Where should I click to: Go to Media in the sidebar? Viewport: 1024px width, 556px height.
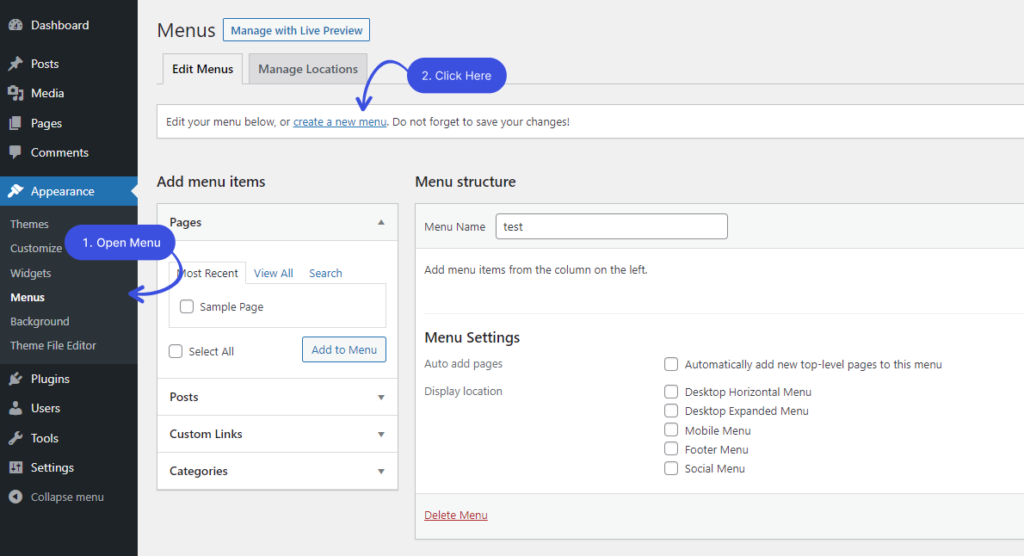(x=47, y=93)
